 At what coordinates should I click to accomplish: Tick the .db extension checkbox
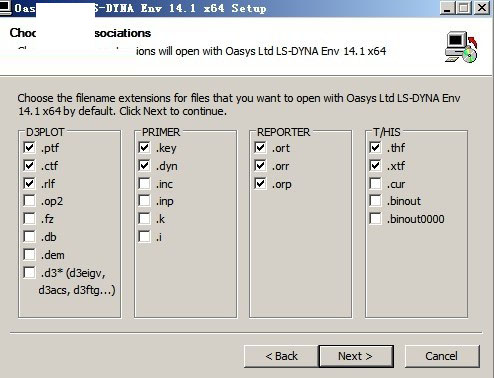pos(29,237)
